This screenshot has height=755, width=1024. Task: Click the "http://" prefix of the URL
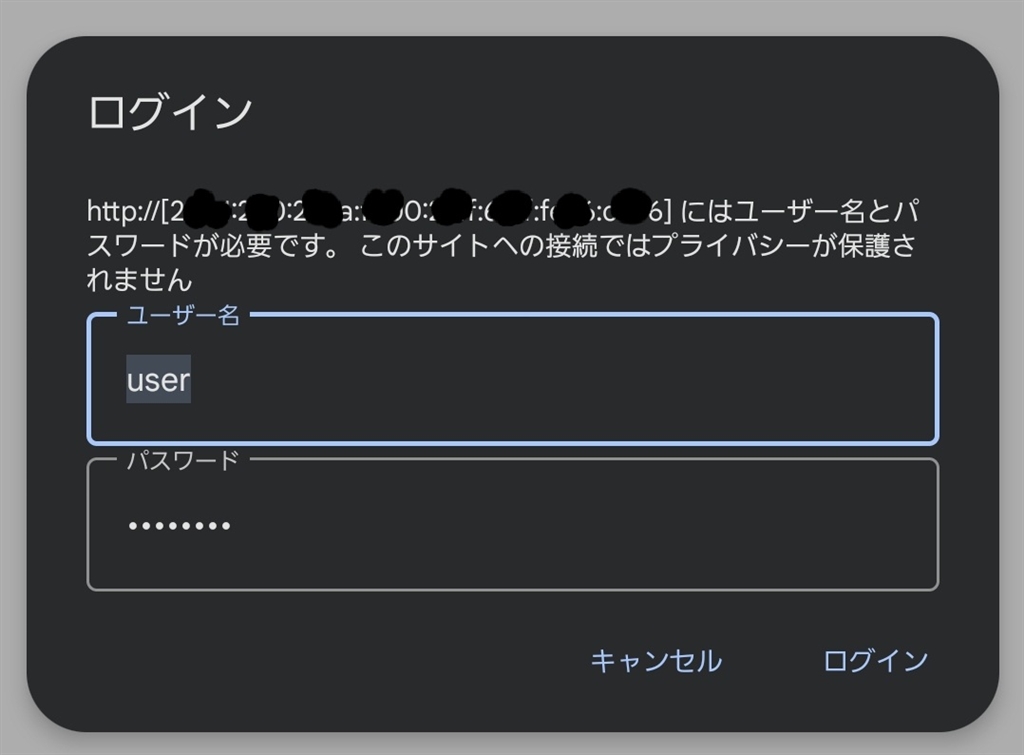click(x=120, y=212)
